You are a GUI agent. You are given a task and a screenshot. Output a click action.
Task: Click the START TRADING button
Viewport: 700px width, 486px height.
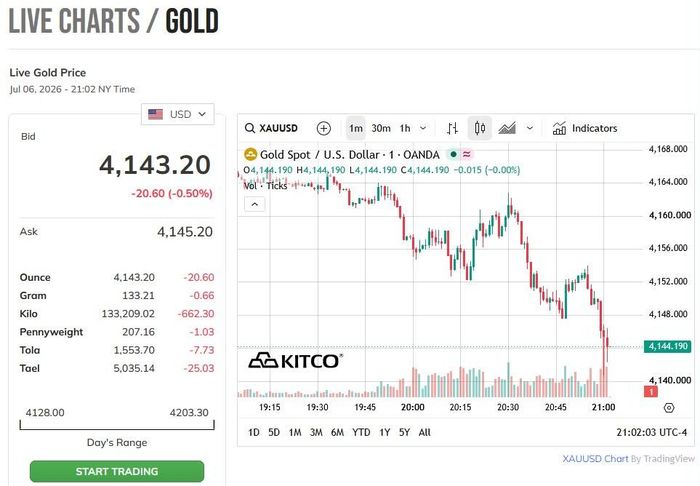(x=117, y=471)
